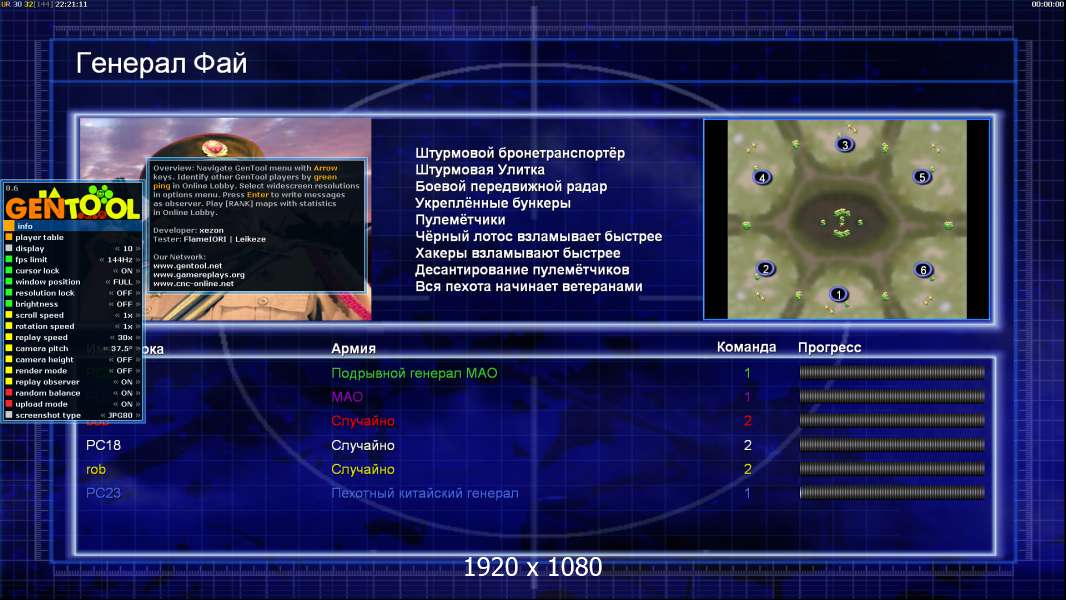
Task: Select the window position menu label
Action: (48, 282)
